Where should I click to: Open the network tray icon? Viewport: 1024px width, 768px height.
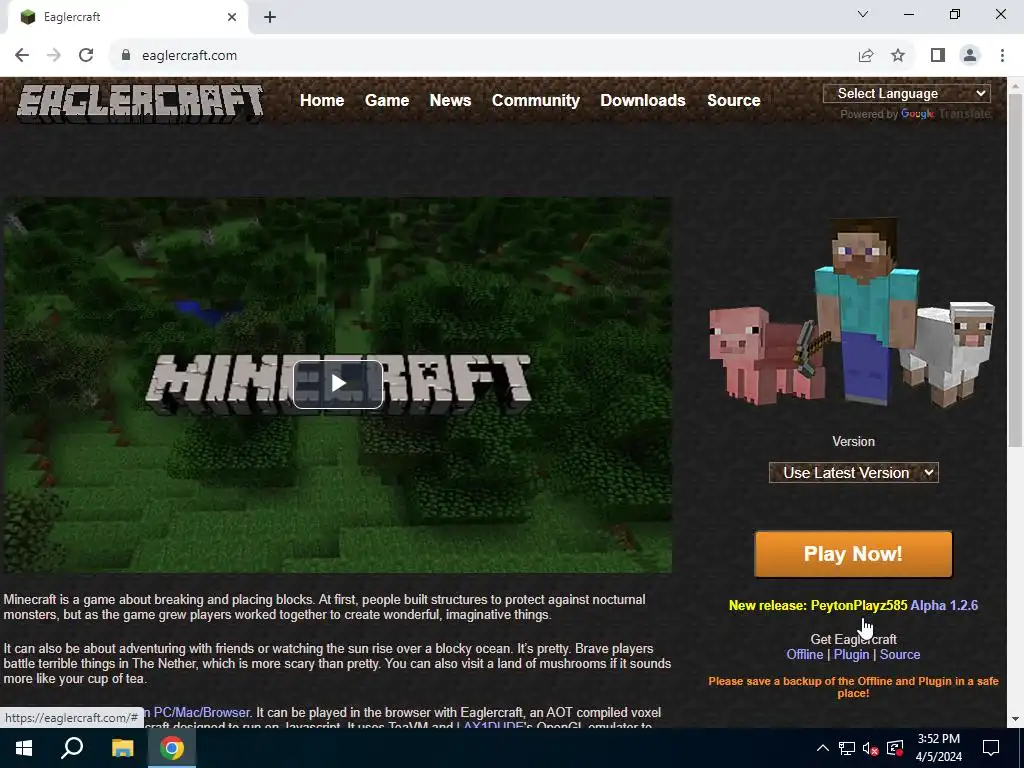(847, 748)
